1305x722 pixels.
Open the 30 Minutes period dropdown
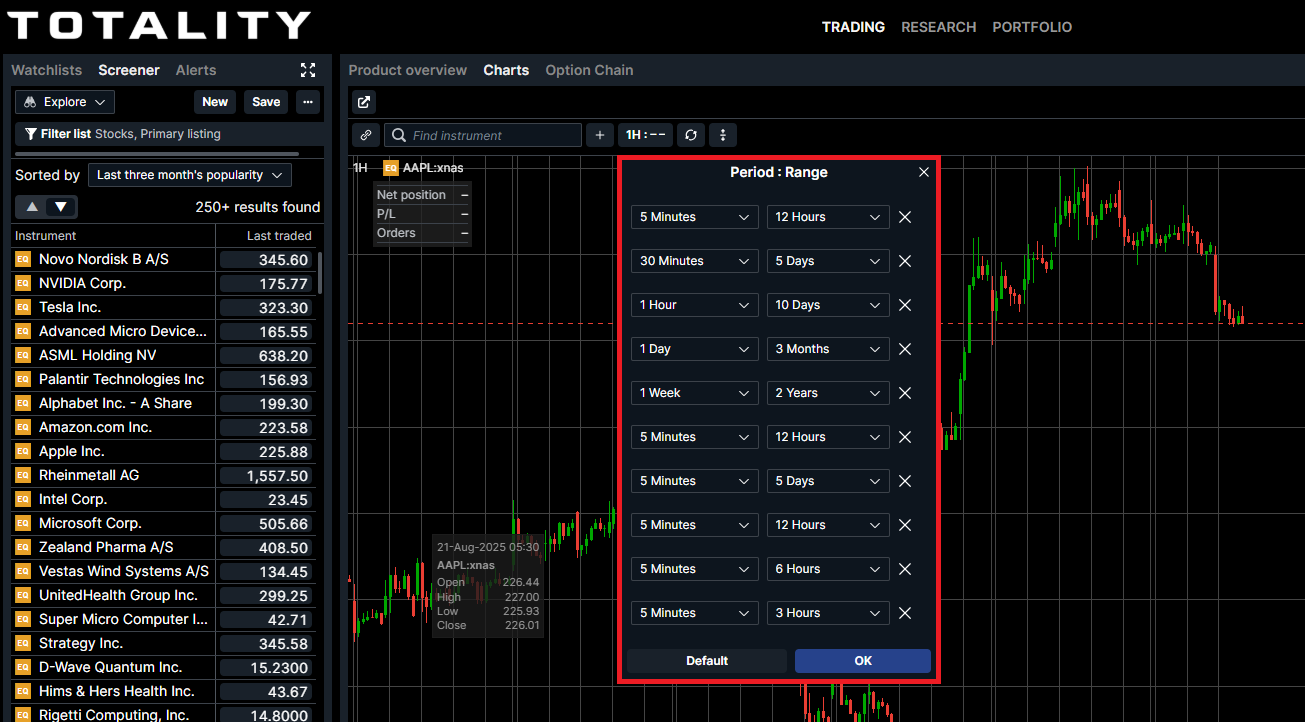click(x=695, y=261)
